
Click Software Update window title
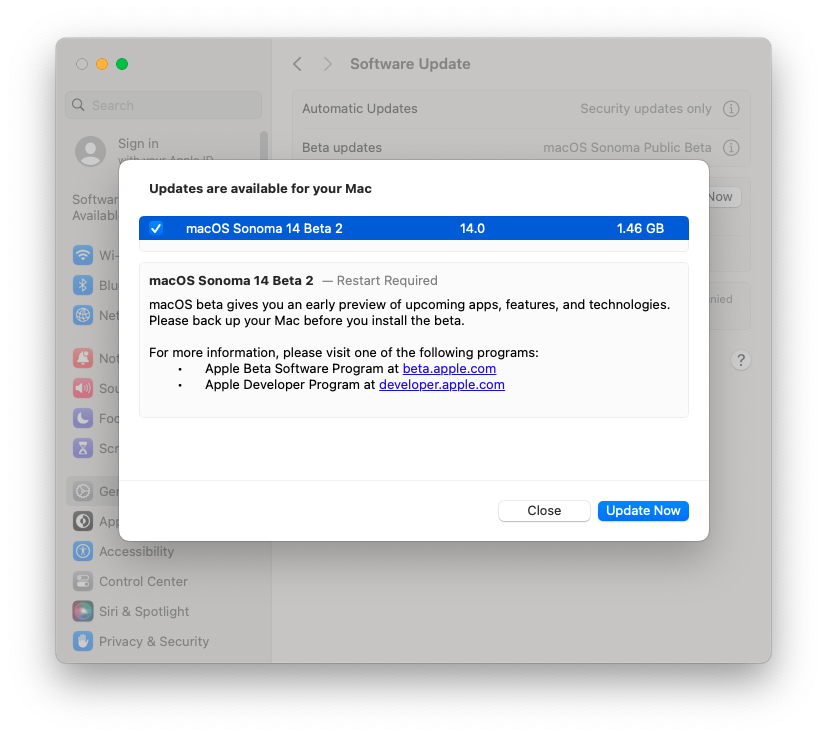click(x=410, y=64)
